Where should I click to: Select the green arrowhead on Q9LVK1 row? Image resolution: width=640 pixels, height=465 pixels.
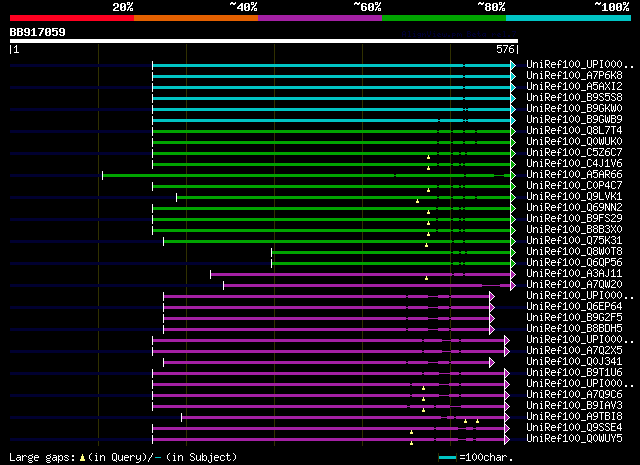click(x=513, y=198)
